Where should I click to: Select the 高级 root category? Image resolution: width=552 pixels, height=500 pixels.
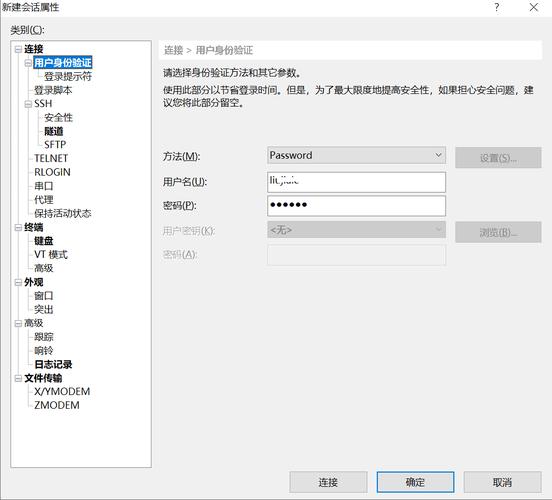[34, 323]
